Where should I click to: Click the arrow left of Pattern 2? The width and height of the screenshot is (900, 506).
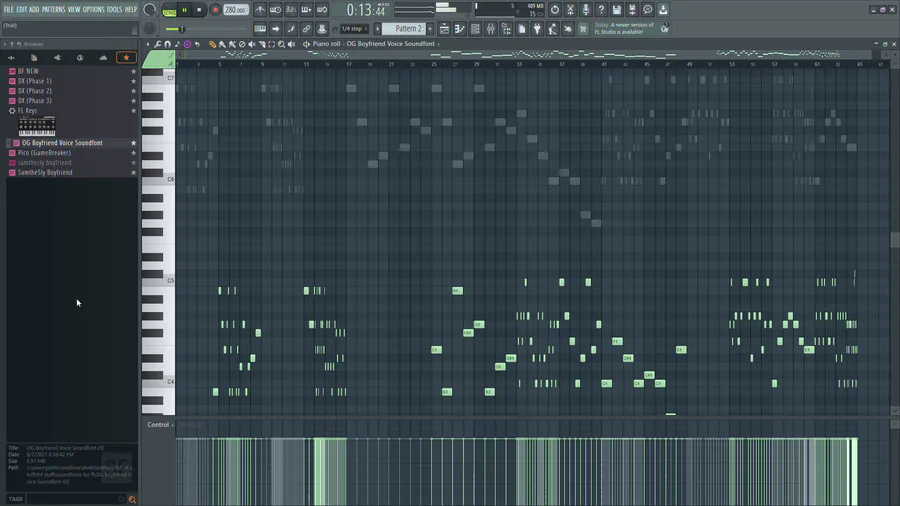(378, 29)
